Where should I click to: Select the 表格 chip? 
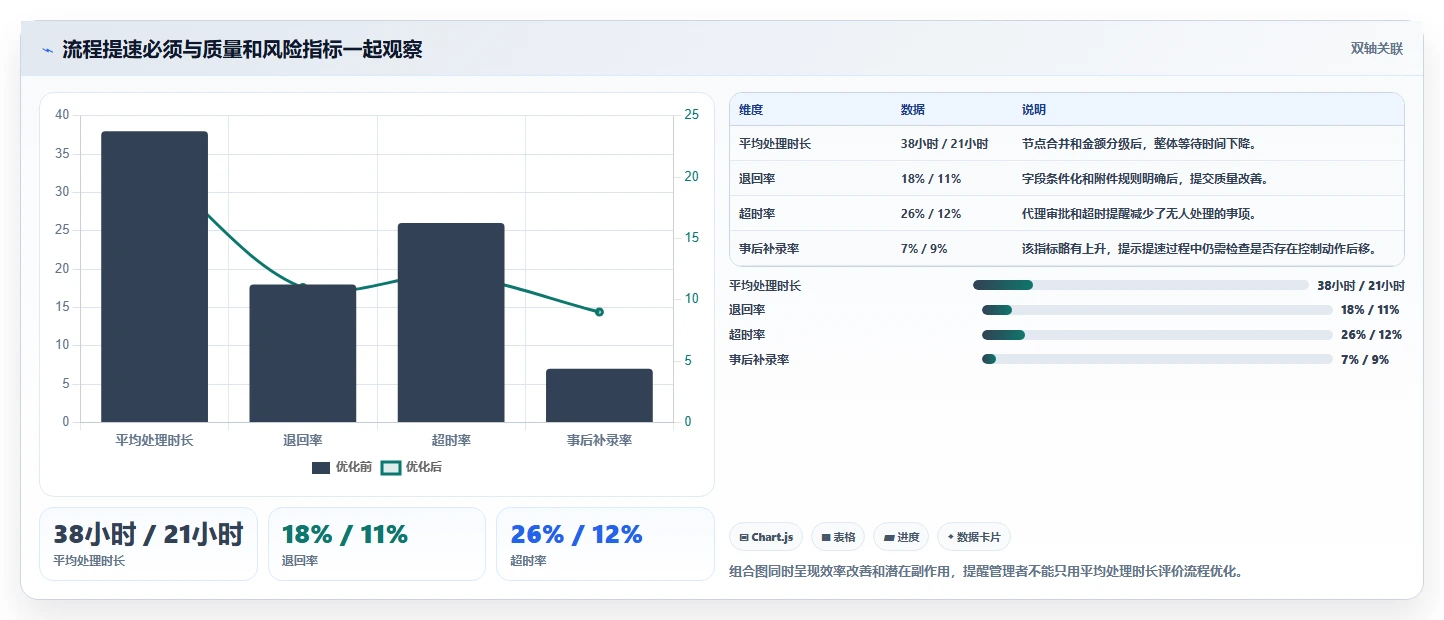click(x=838, y=537)
